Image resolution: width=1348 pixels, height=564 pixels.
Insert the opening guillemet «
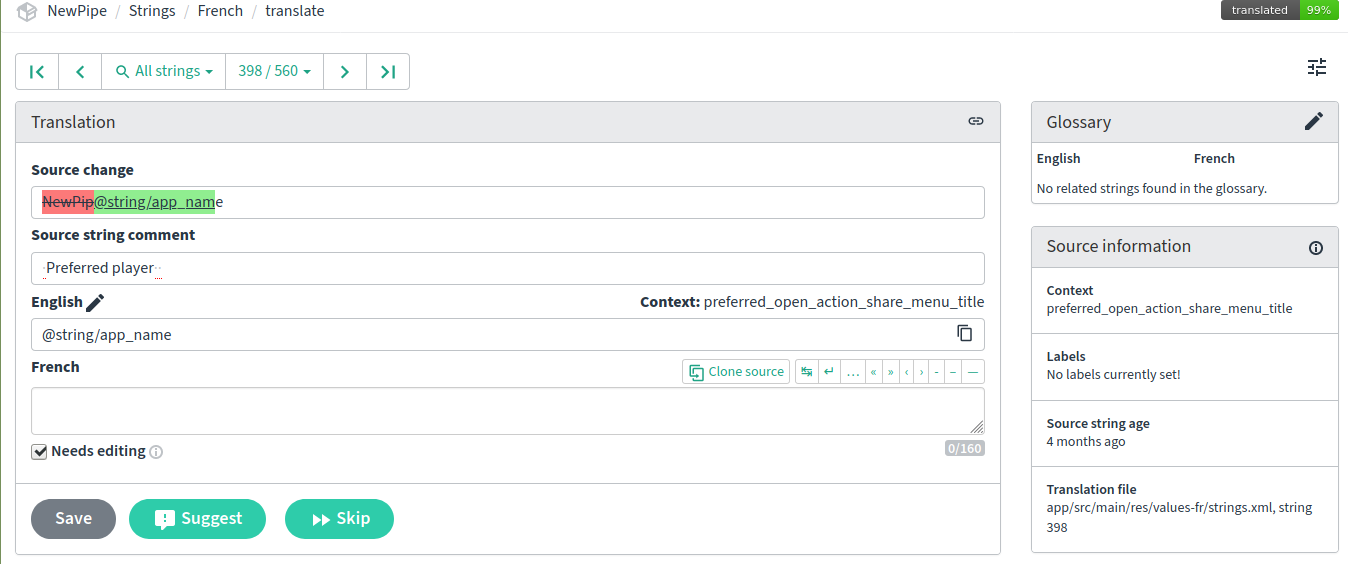pos(874,372)
